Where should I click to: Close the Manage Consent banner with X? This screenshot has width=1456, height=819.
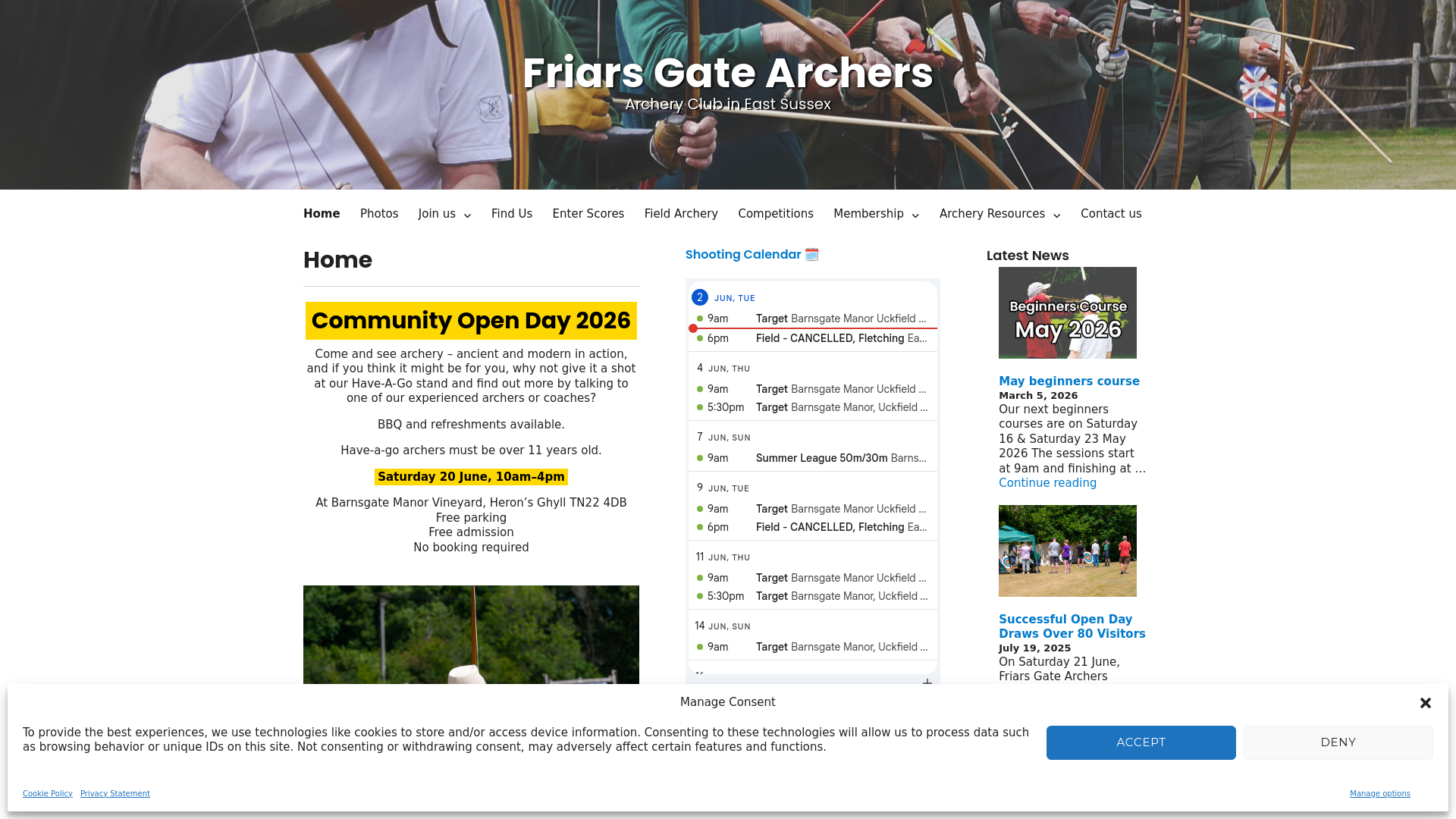[1426, 703]
